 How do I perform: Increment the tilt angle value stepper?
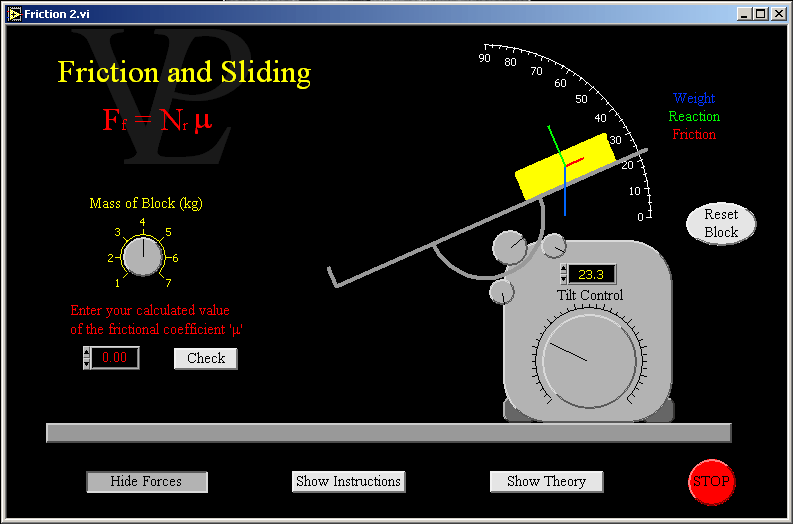(x=563, y=270)
